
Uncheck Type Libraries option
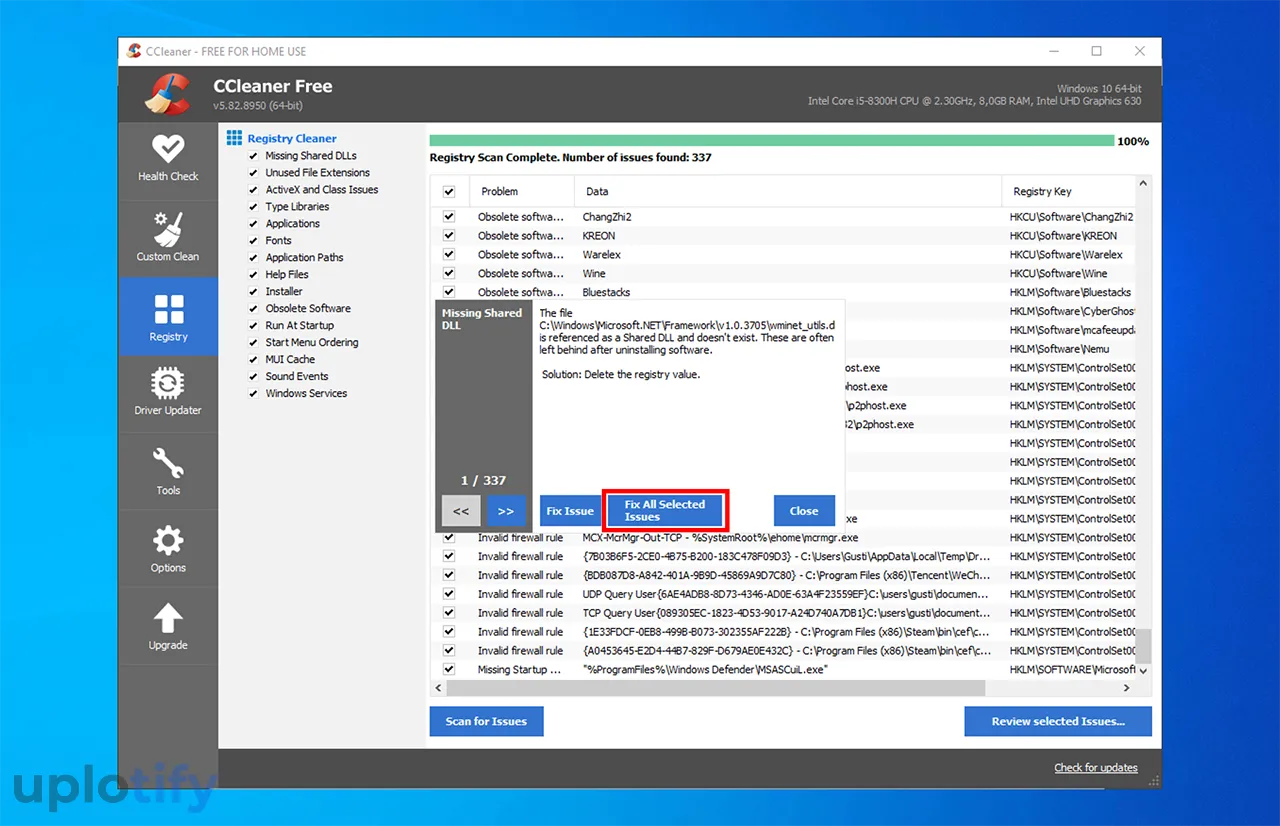253,207
